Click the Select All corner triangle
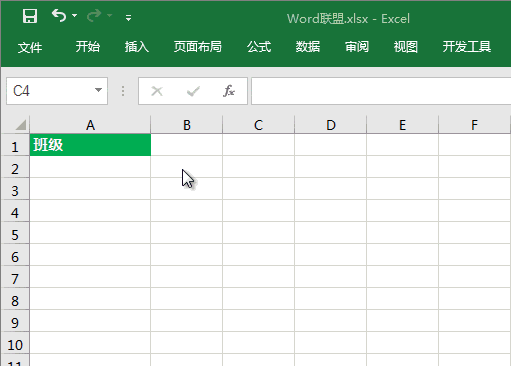Image resolution: width=511 pixels, height=366 pixels. (x=21, y=125)
